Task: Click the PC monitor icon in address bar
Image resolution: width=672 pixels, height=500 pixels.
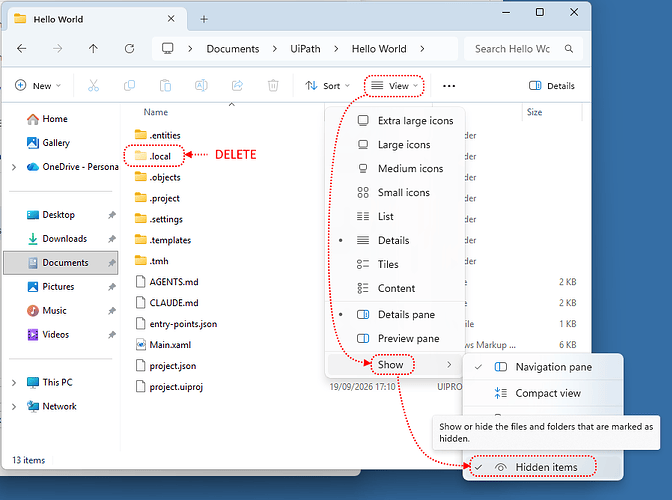Action: (168, 48)
